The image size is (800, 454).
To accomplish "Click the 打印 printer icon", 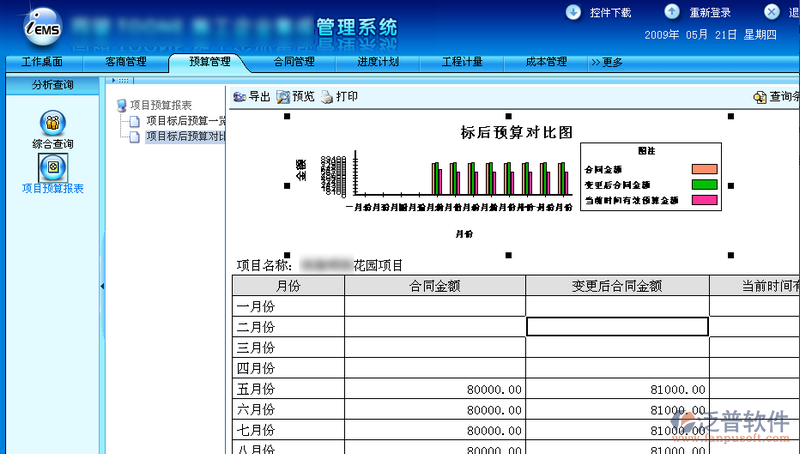I will point(327,97).
